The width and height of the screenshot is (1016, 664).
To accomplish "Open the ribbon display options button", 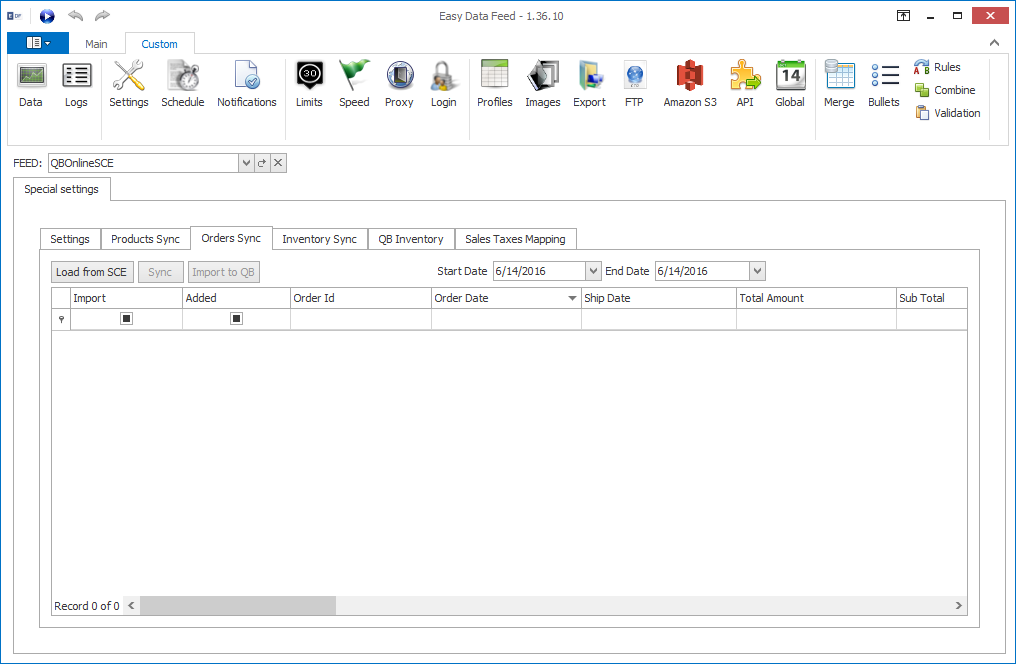I will 903,16.
